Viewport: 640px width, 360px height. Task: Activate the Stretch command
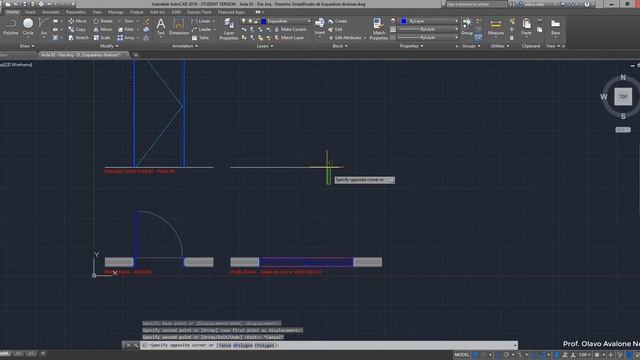click(x=78, y=38)
